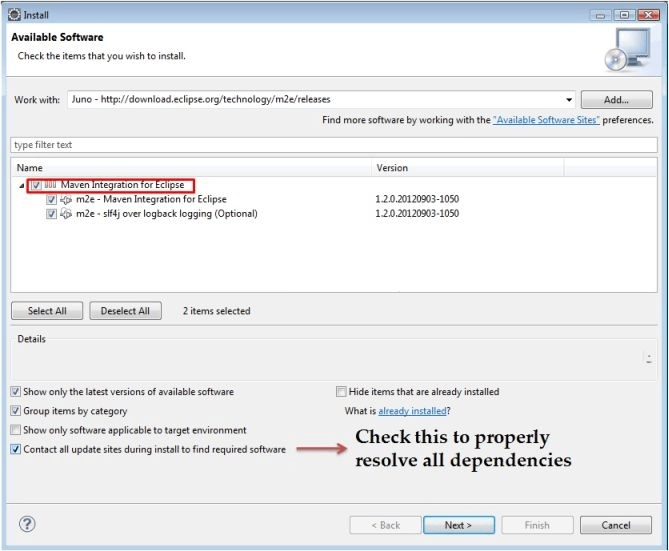Image resolution: width=669 pixels, height=551 pixels.
Task: Click the slf4j logback logging feature icon
Action: pos(66,213)
